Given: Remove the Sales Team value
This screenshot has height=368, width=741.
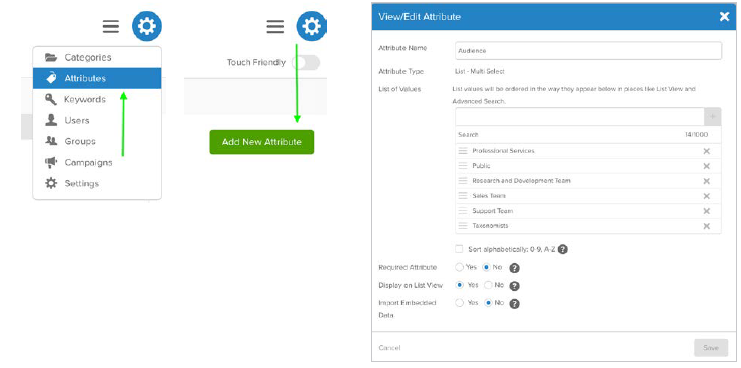Looking at the screenshot, I should 707,196.
